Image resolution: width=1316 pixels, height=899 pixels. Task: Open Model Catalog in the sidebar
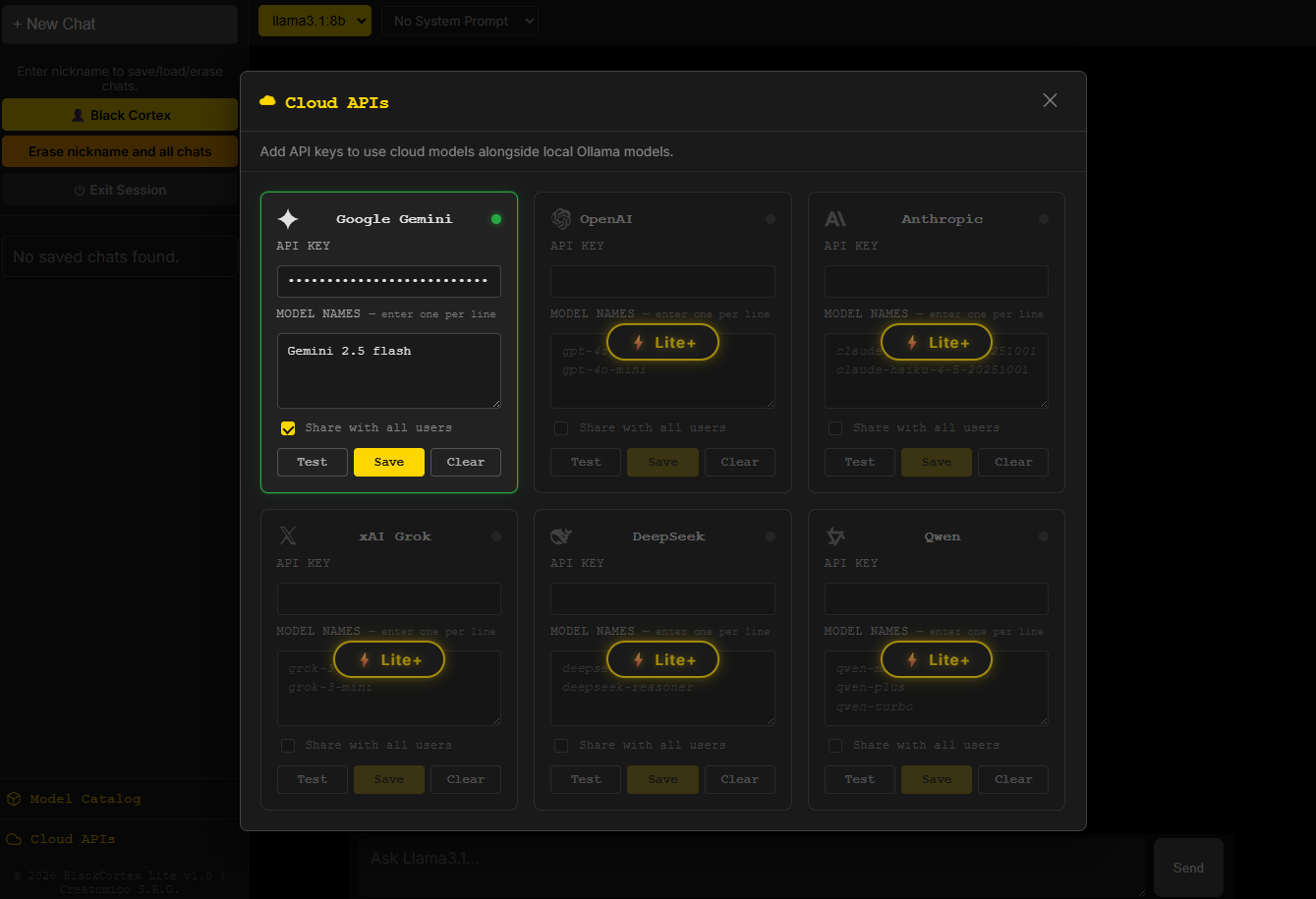click(74, 799)
